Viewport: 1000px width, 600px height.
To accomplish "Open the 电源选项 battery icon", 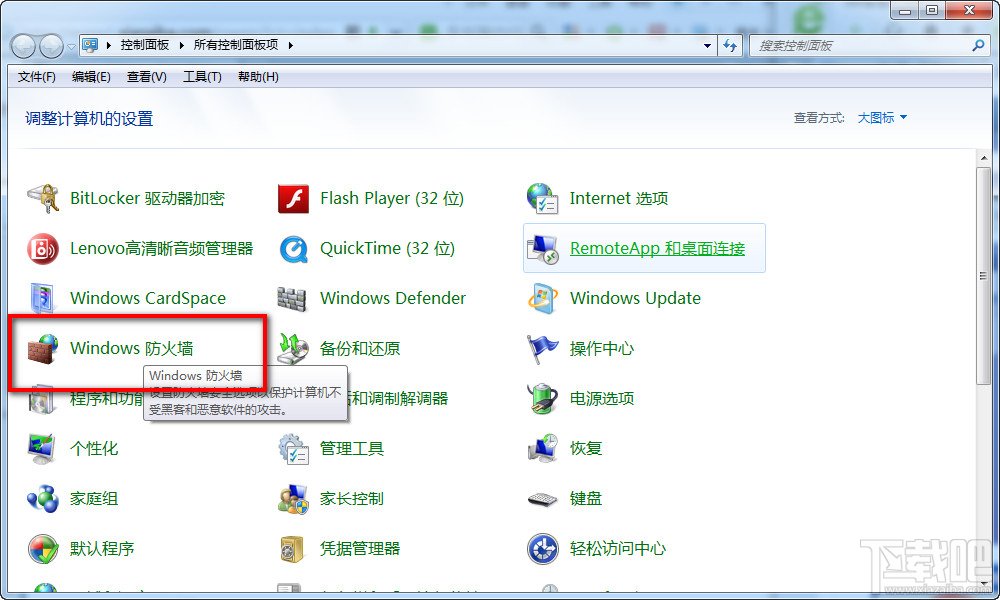I will pyautogui.click(x=543, y=398).
